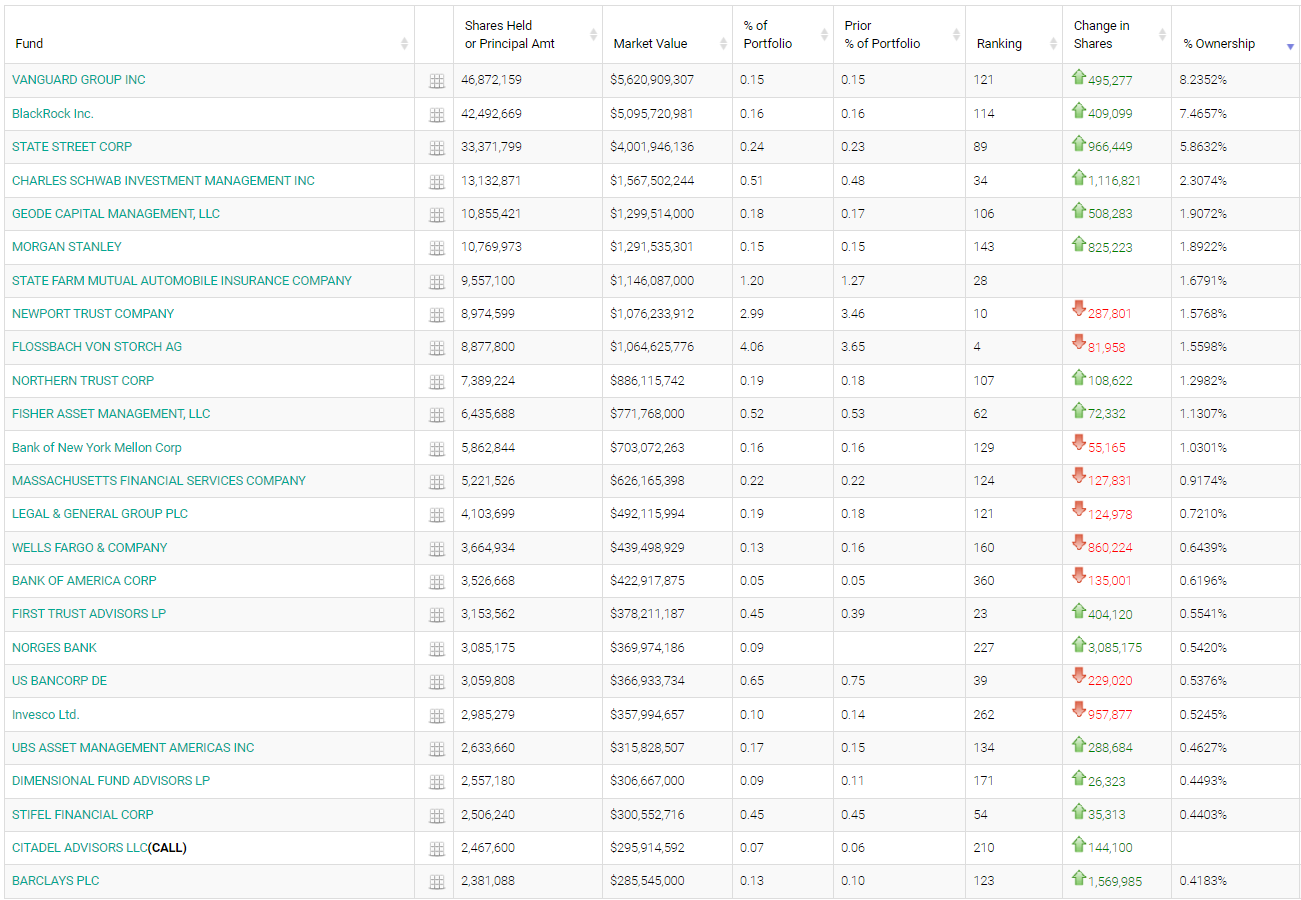This screenshot has height=900, width=1301.
Task: Open STATE FARM MUTUAL AUTOMOBILE INSURANCE COMPANY link
Action: point(182,280)
